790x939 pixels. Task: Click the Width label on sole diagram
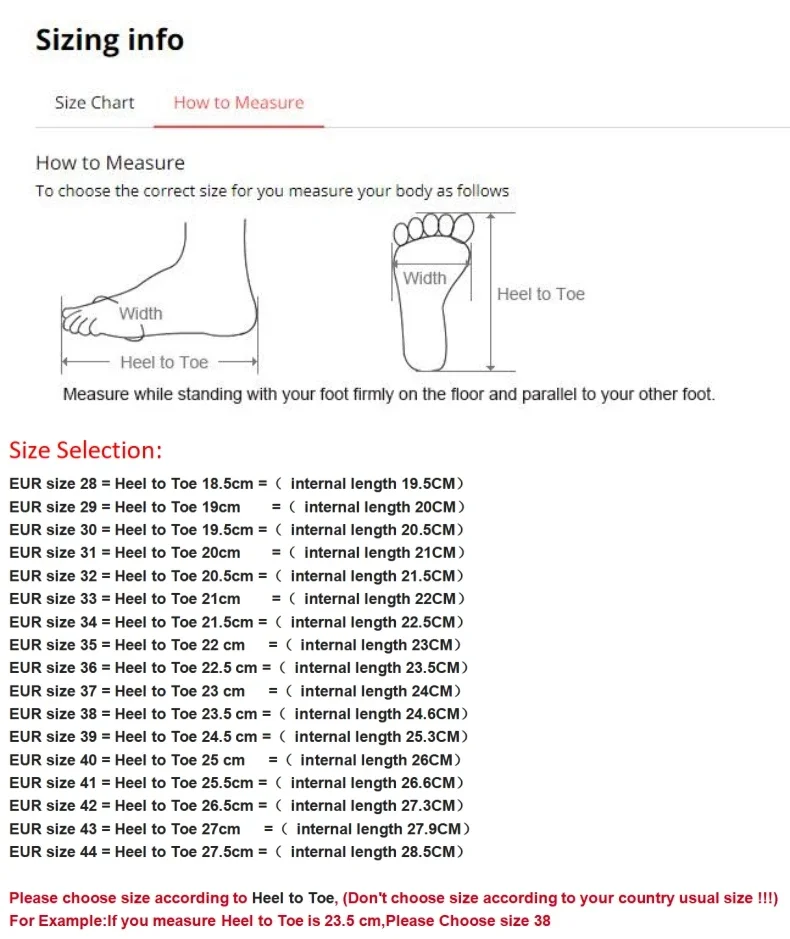coord(425,278)
